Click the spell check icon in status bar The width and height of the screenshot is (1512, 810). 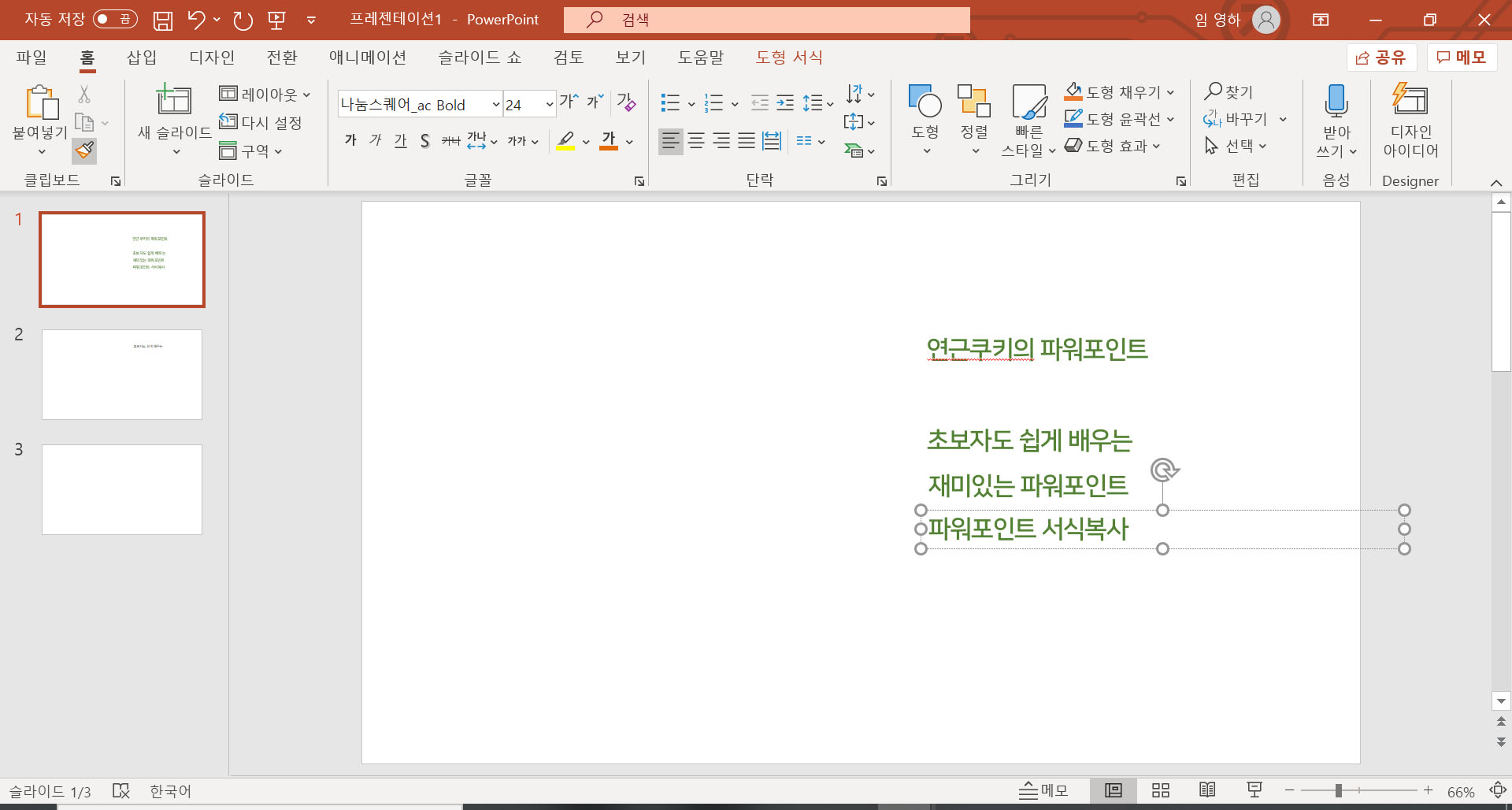tap(120, 790)
